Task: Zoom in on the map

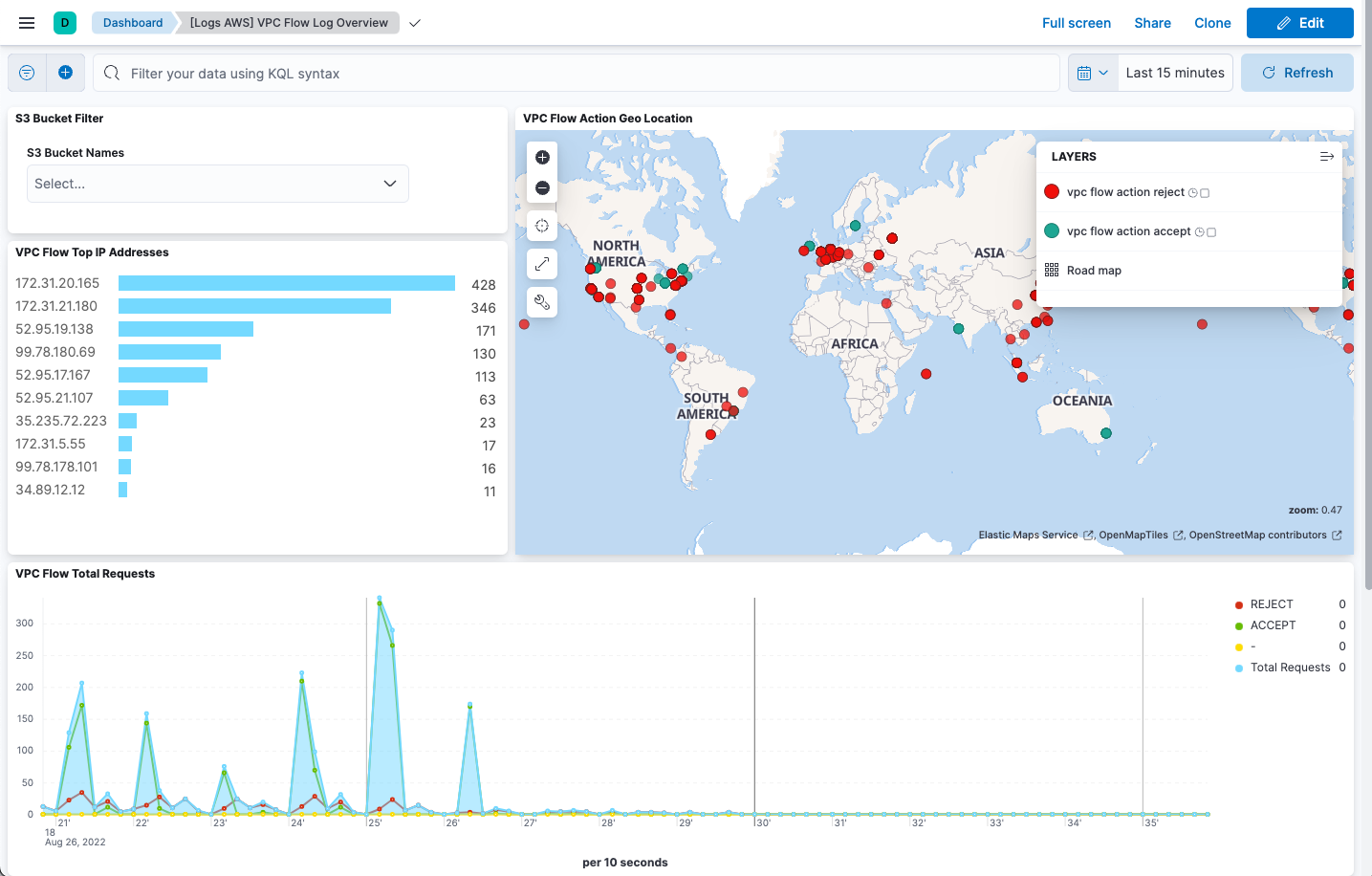Action: tap(541, 157)
